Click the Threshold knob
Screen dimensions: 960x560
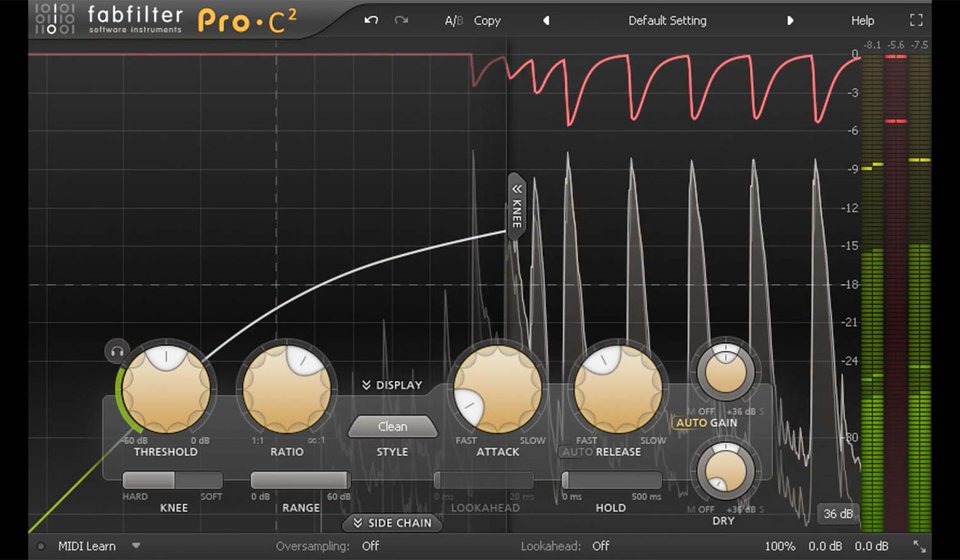166,388
